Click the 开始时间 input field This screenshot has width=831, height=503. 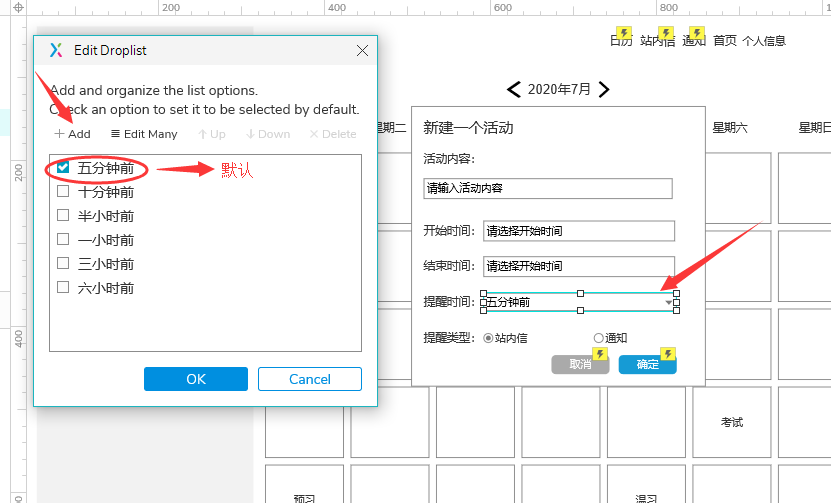579,231
